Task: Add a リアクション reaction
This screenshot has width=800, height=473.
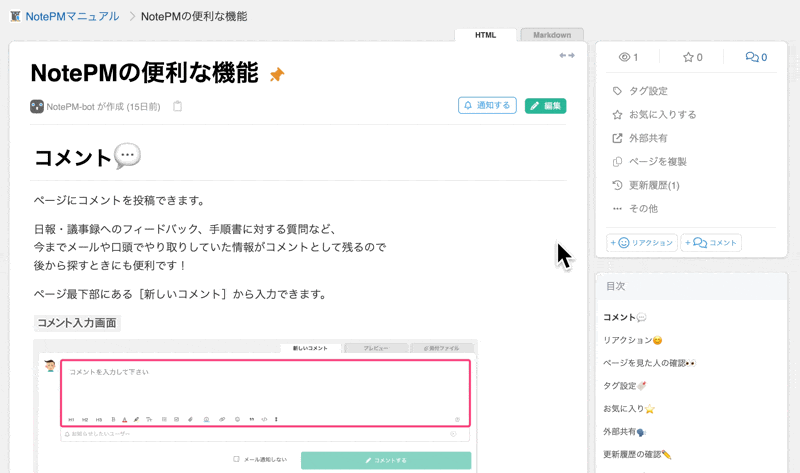Action: point(642,243)
